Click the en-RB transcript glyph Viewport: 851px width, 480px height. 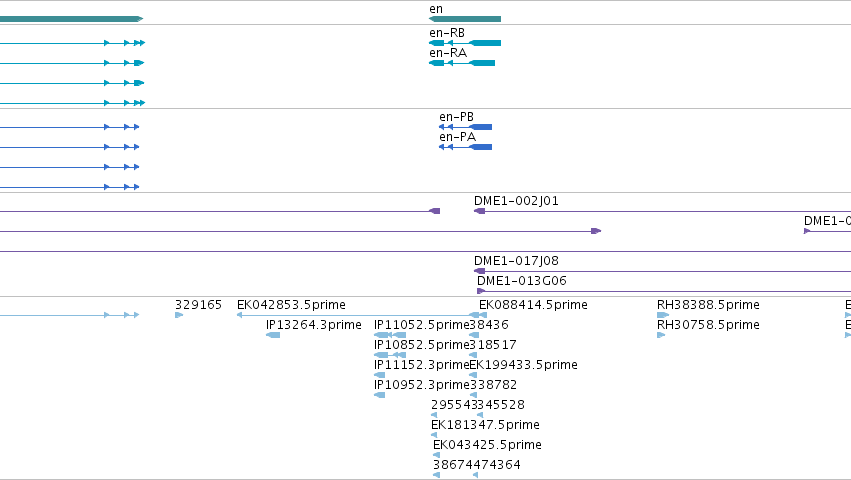465,43
